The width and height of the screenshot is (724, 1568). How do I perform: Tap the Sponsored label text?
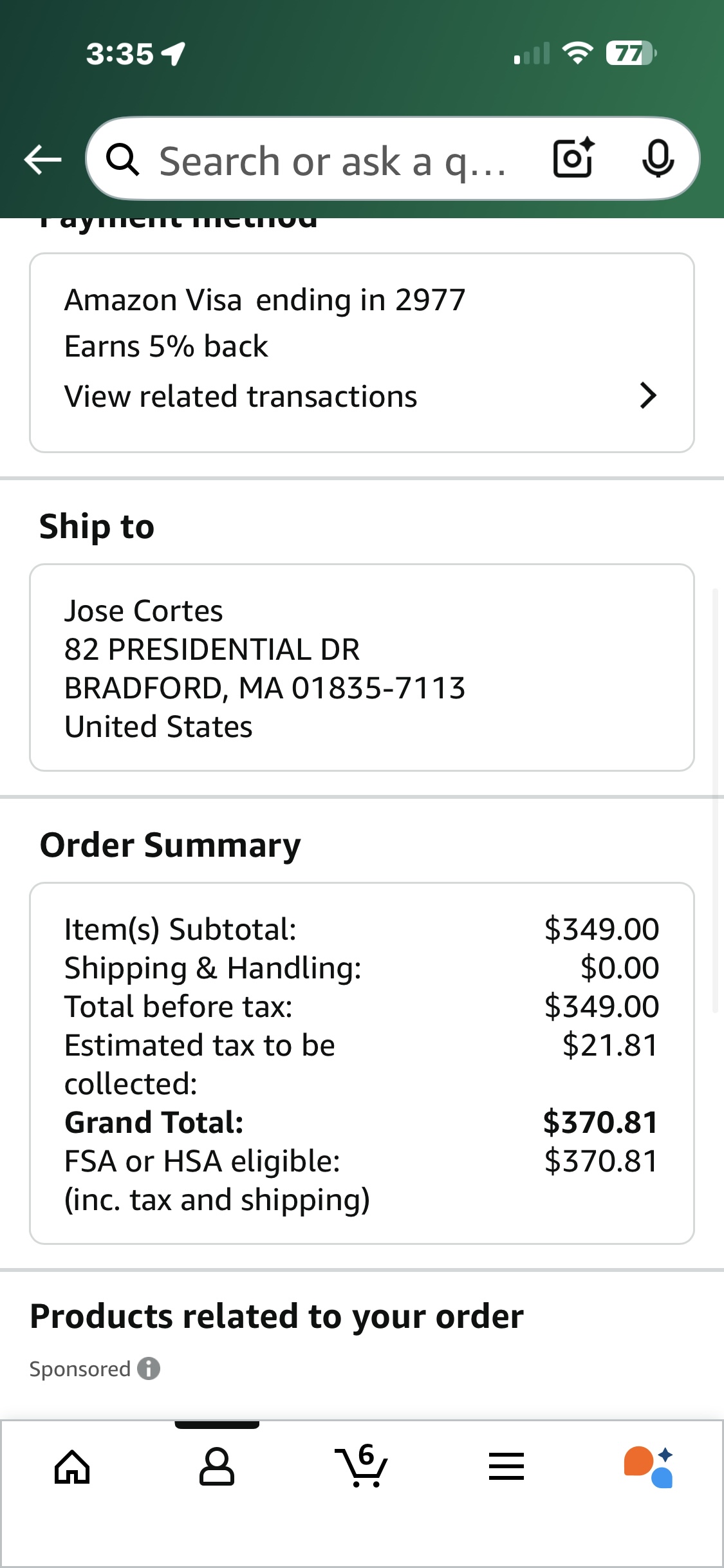tap(80, 1368)
